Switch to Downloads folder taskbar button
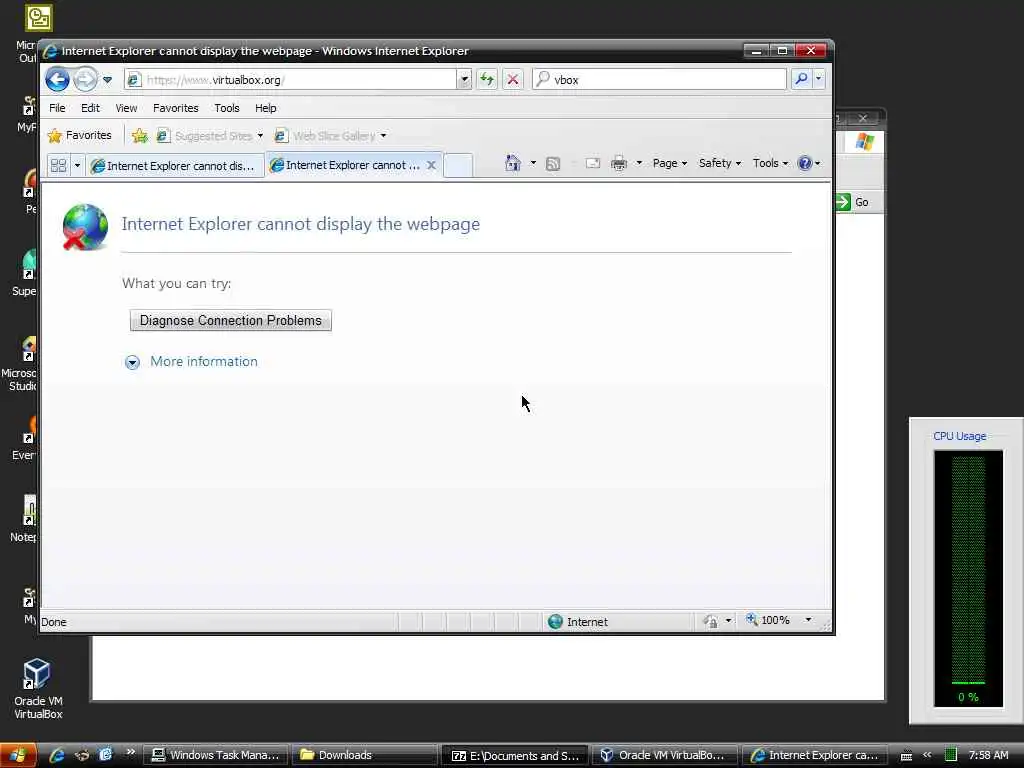1024x768 pixels. [364, 756]
